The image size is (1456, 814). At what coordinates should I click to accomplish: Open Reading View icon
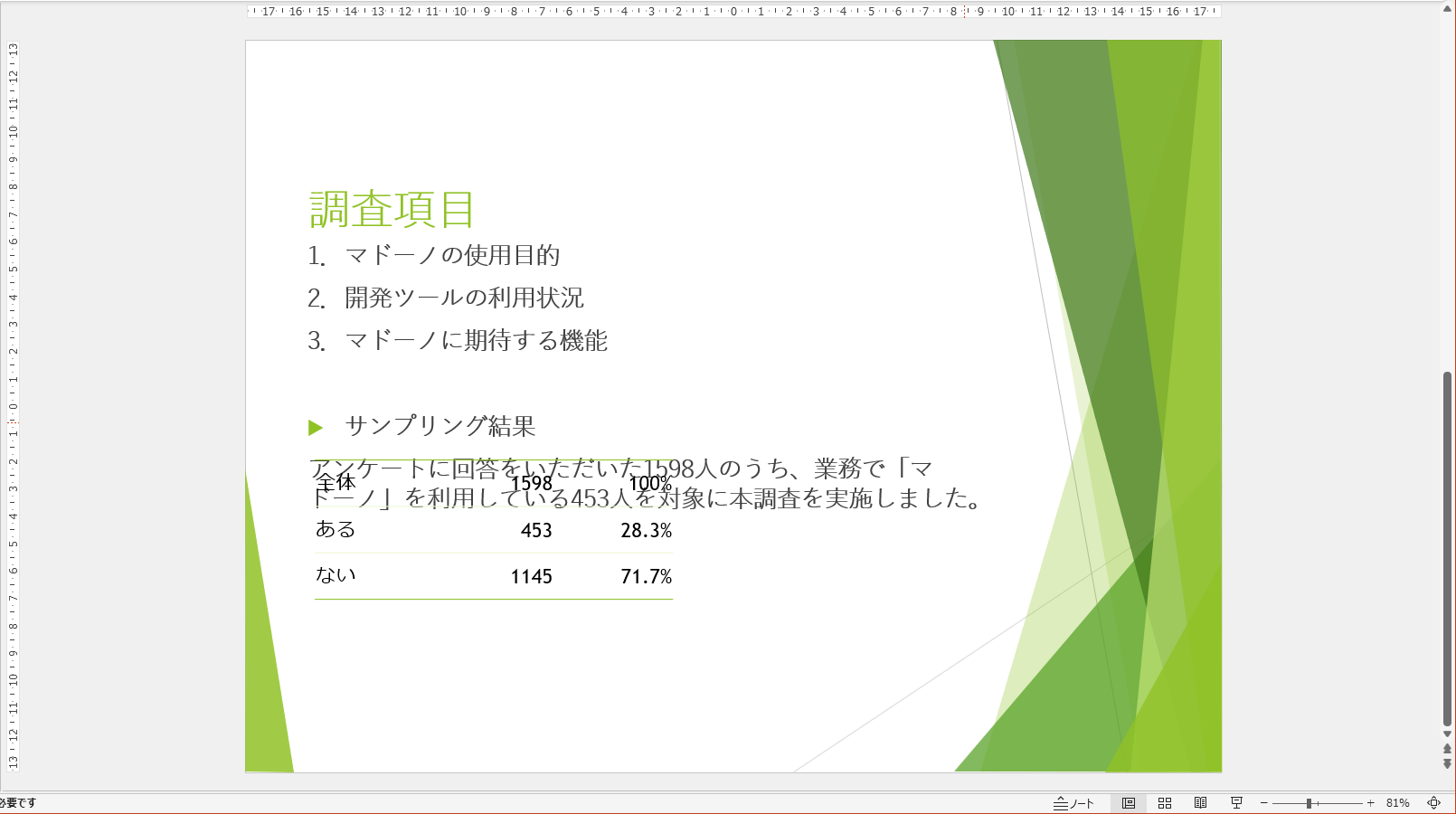1200,803
